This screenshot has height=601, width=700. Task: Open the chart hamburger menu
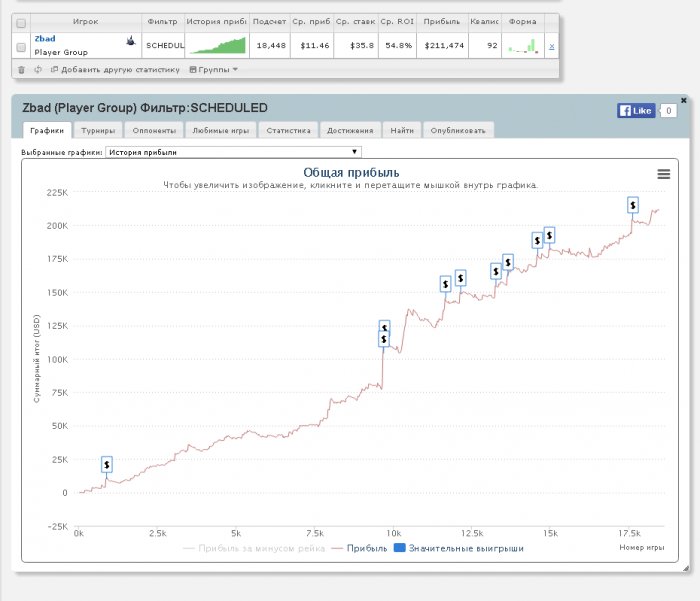pyautogui.click(x=663, y=174)
